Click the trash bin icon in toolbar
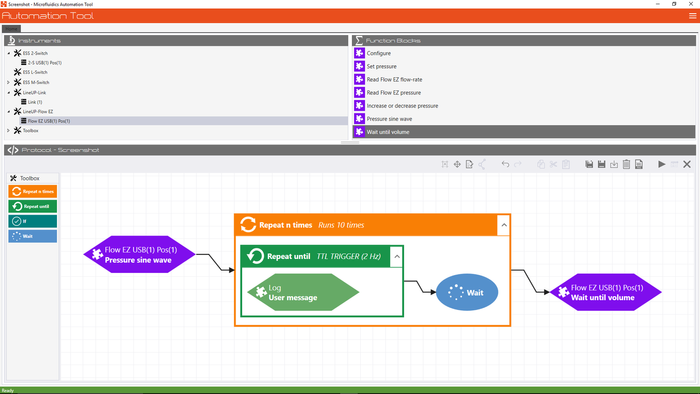Image resolution: width=700 pixels, height=394 pixels. pyautogui.click(x=626, y=164)
